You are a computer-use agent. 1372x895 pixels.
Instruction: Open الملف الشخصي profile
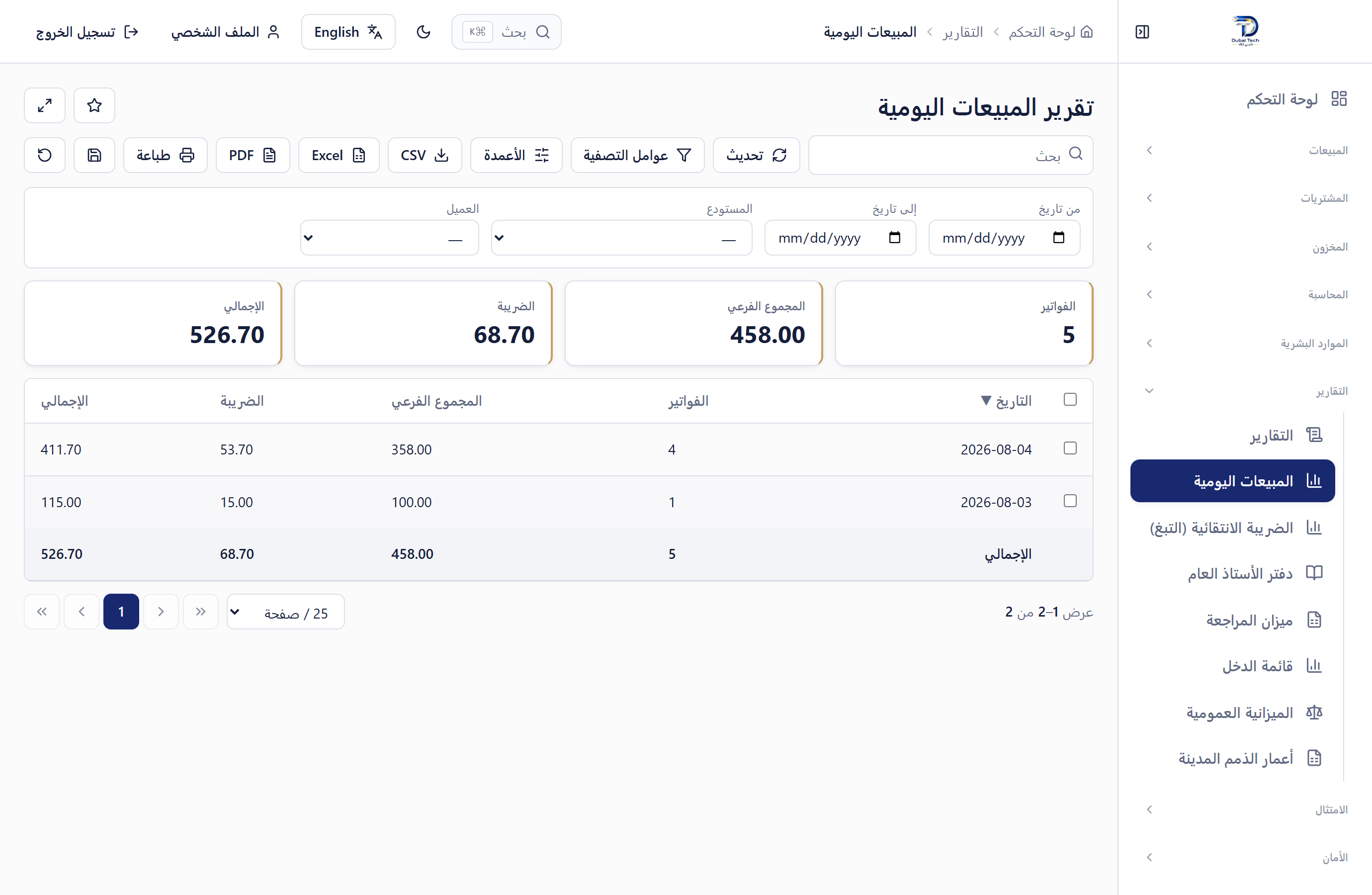(225, 32)
